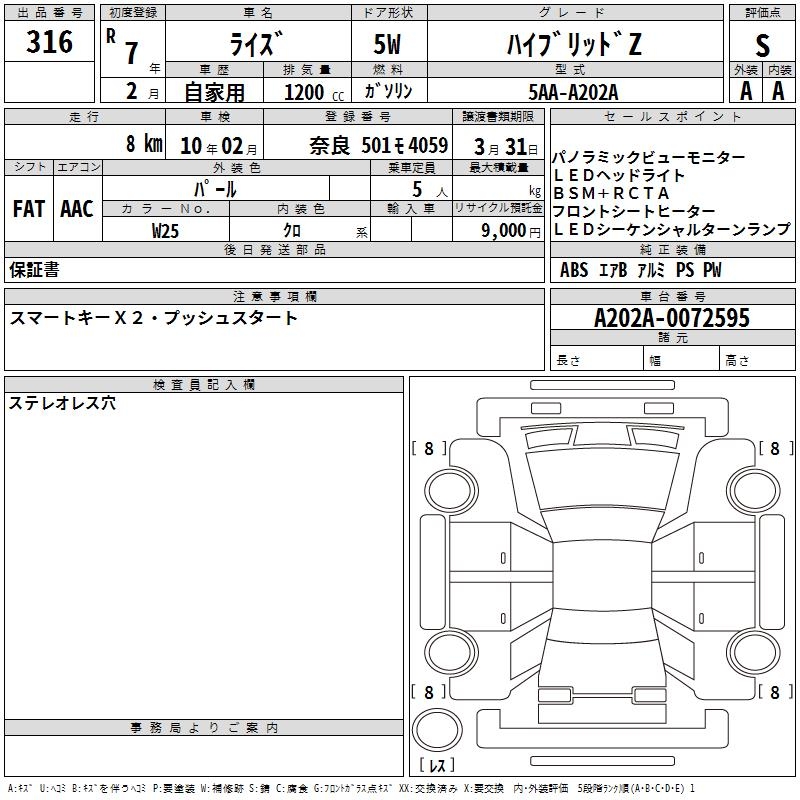Click 保証書 in later-shipped parts
This screenshot has height=800, width=800.
(x=34, y=269)
